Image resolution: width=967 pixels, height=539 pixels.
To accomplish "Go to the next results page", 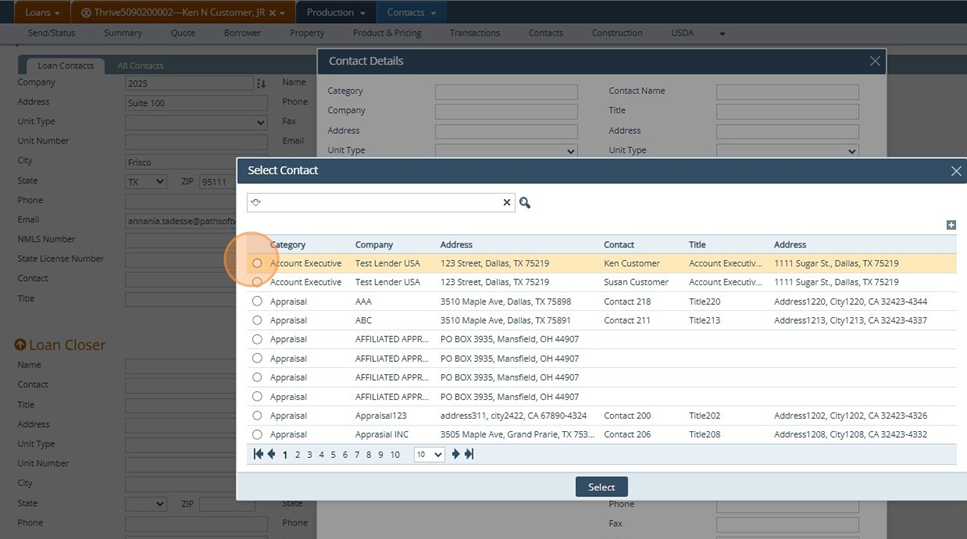I will point(456,454).
